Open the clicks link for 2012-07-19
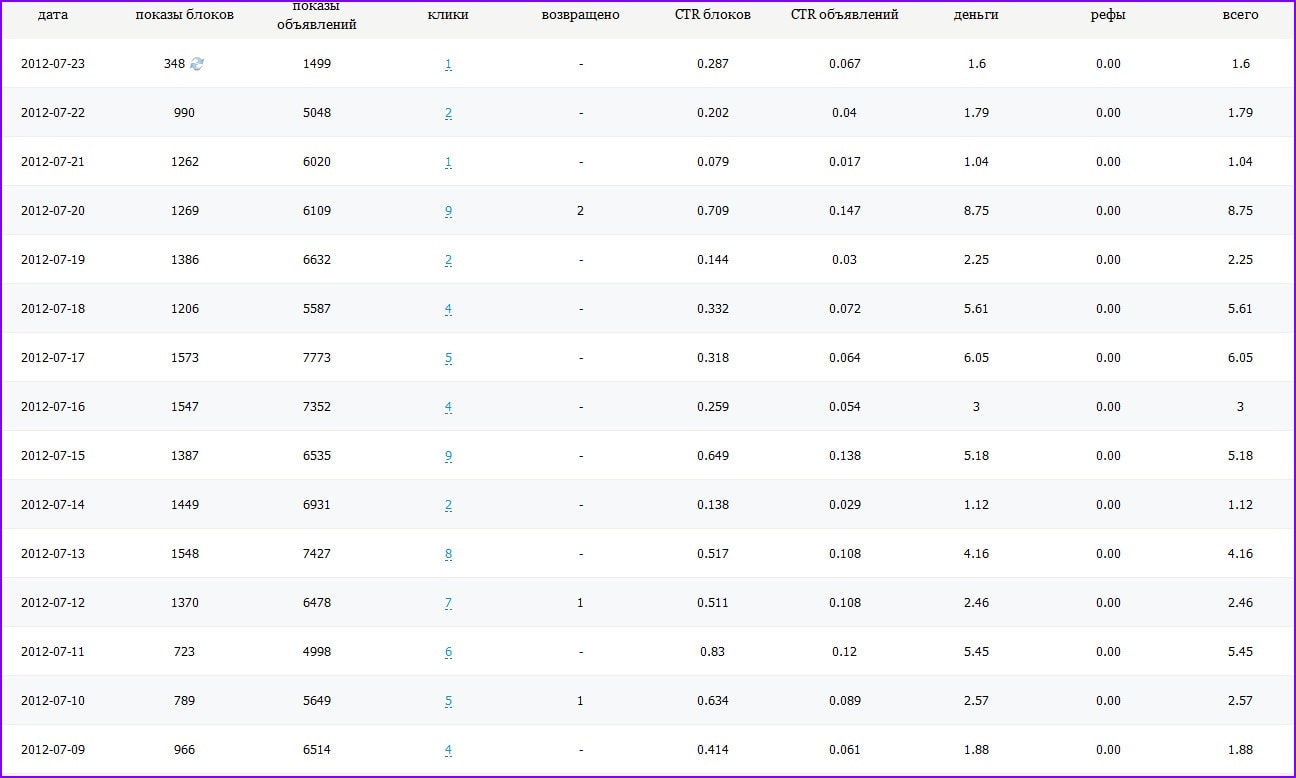This screenshot has height=778, width=1296. click(448, 260)
